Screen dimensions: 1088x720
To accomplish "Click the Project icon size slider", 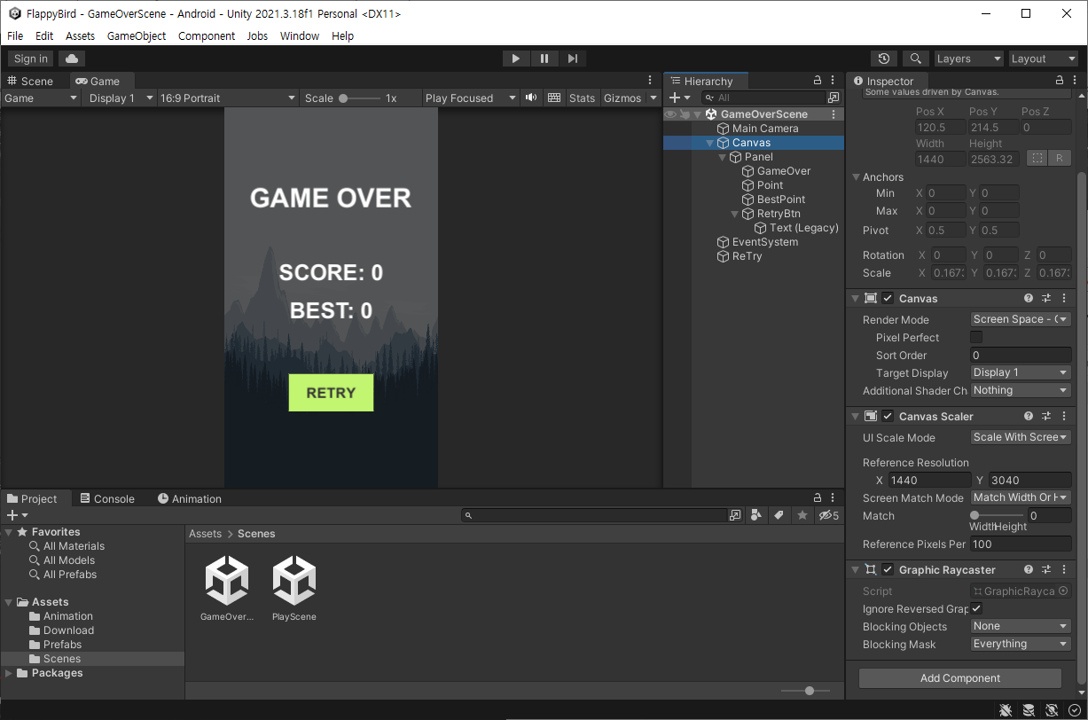I will [806, 691].
